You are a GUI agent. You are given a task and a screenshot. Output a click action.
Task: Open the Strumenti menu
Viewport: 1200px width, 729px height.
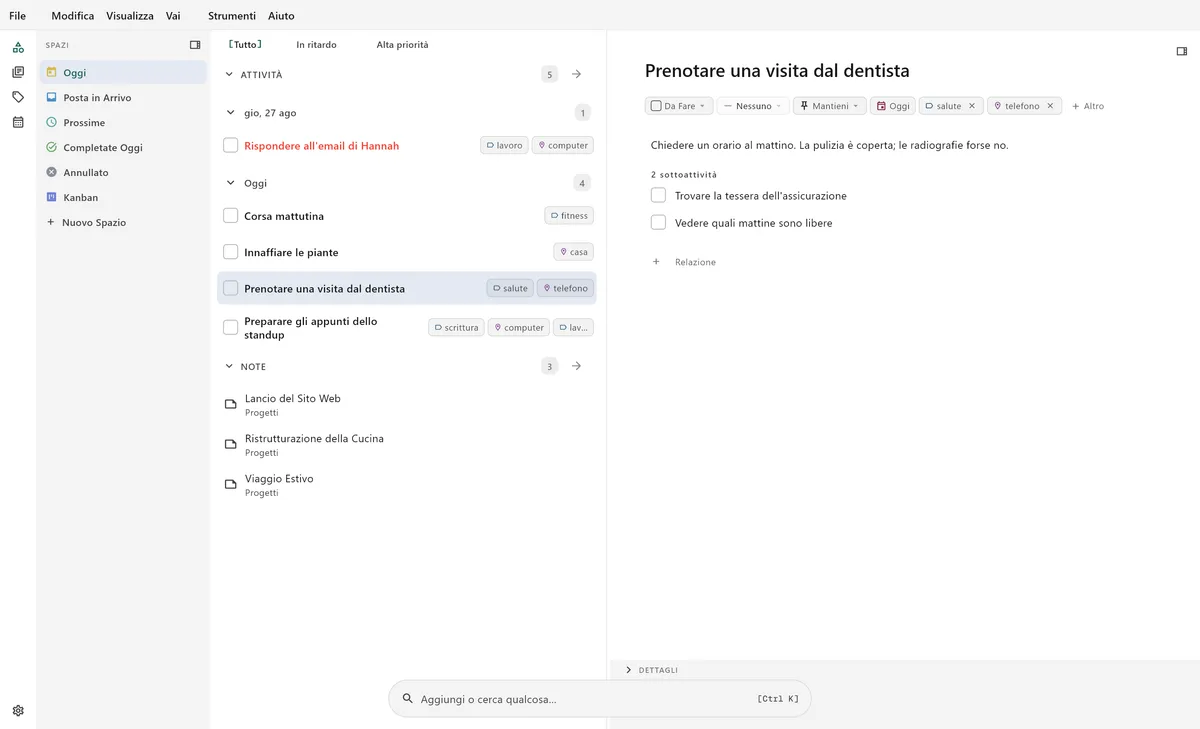[x=232, y=16]
